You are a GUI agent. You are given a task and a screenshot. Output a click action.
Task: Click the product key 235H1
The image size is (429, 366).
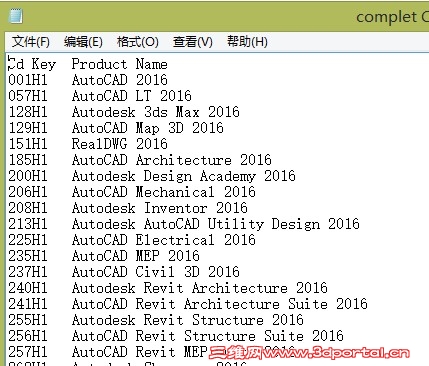pyautogui.click(x=28, y=256)
